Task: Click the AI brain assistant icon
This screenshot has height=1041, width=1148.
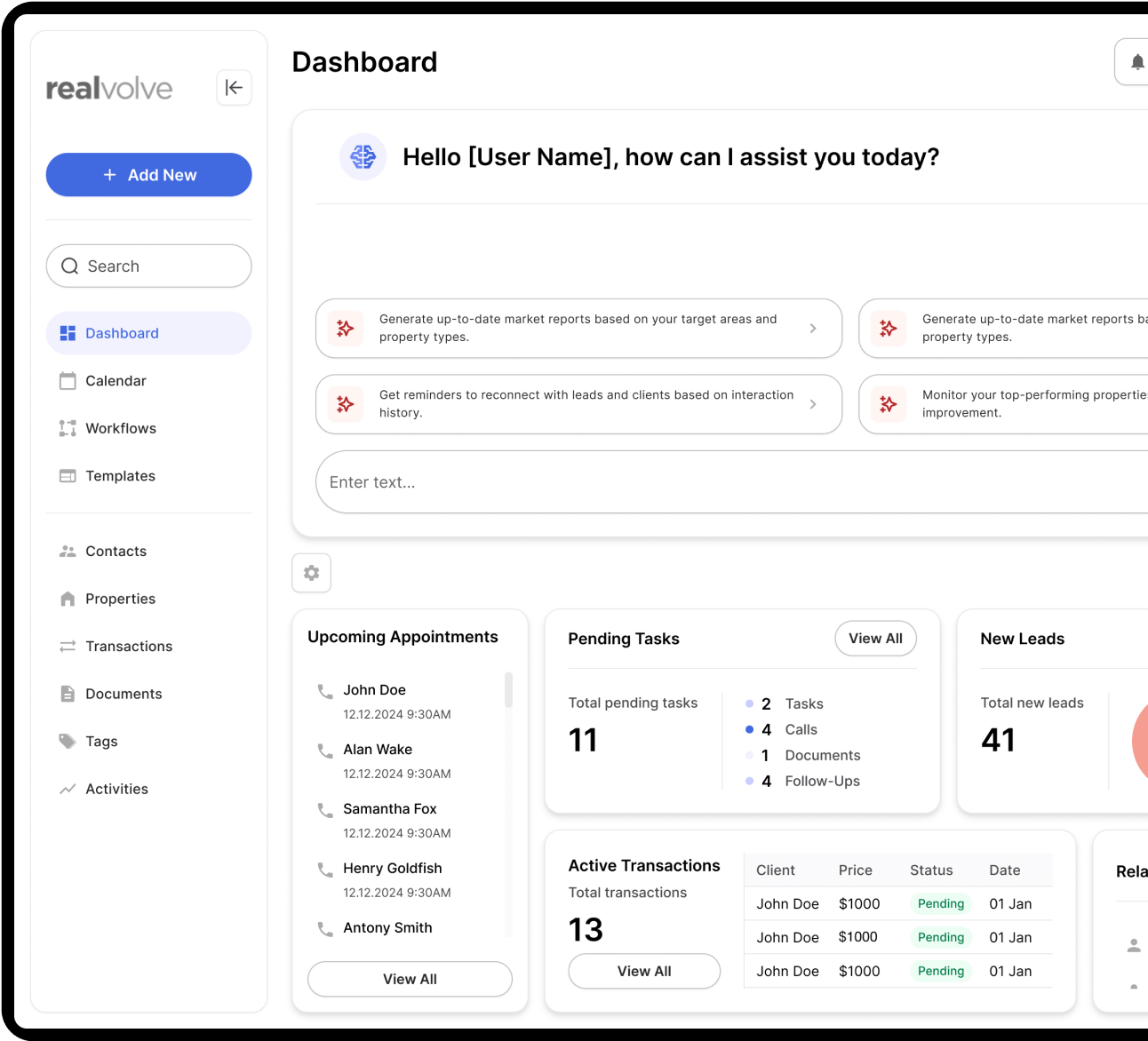Action: click(x=363, y=157)
